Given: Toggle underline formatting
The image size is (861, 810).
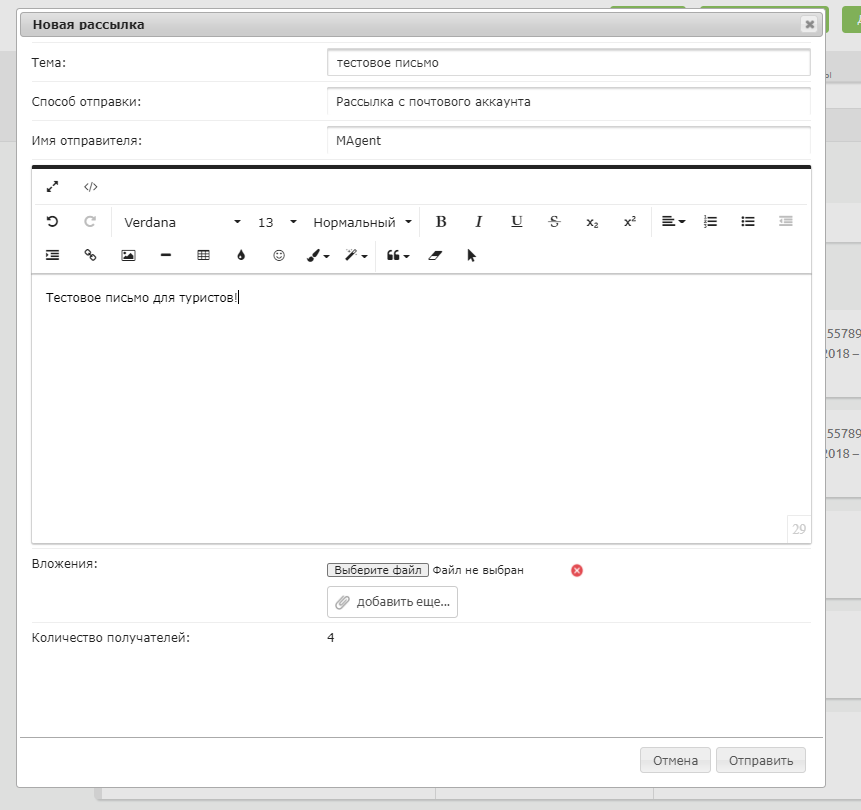Looking at the screenshot, I should [517, 222].
